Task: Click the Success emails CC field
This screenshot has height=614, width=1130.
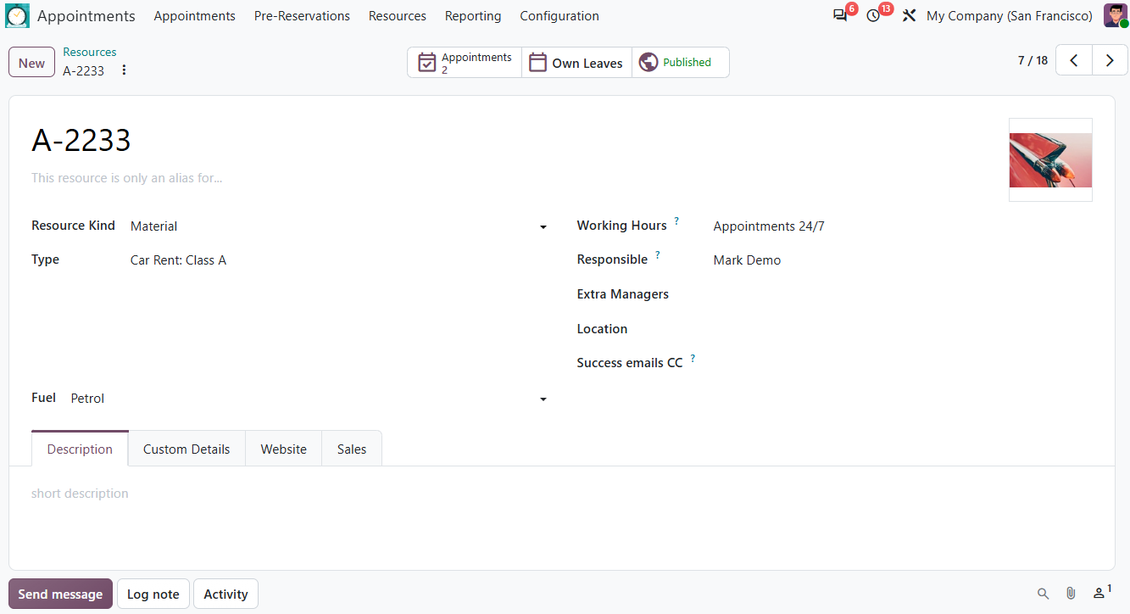Action: point(902,362)
